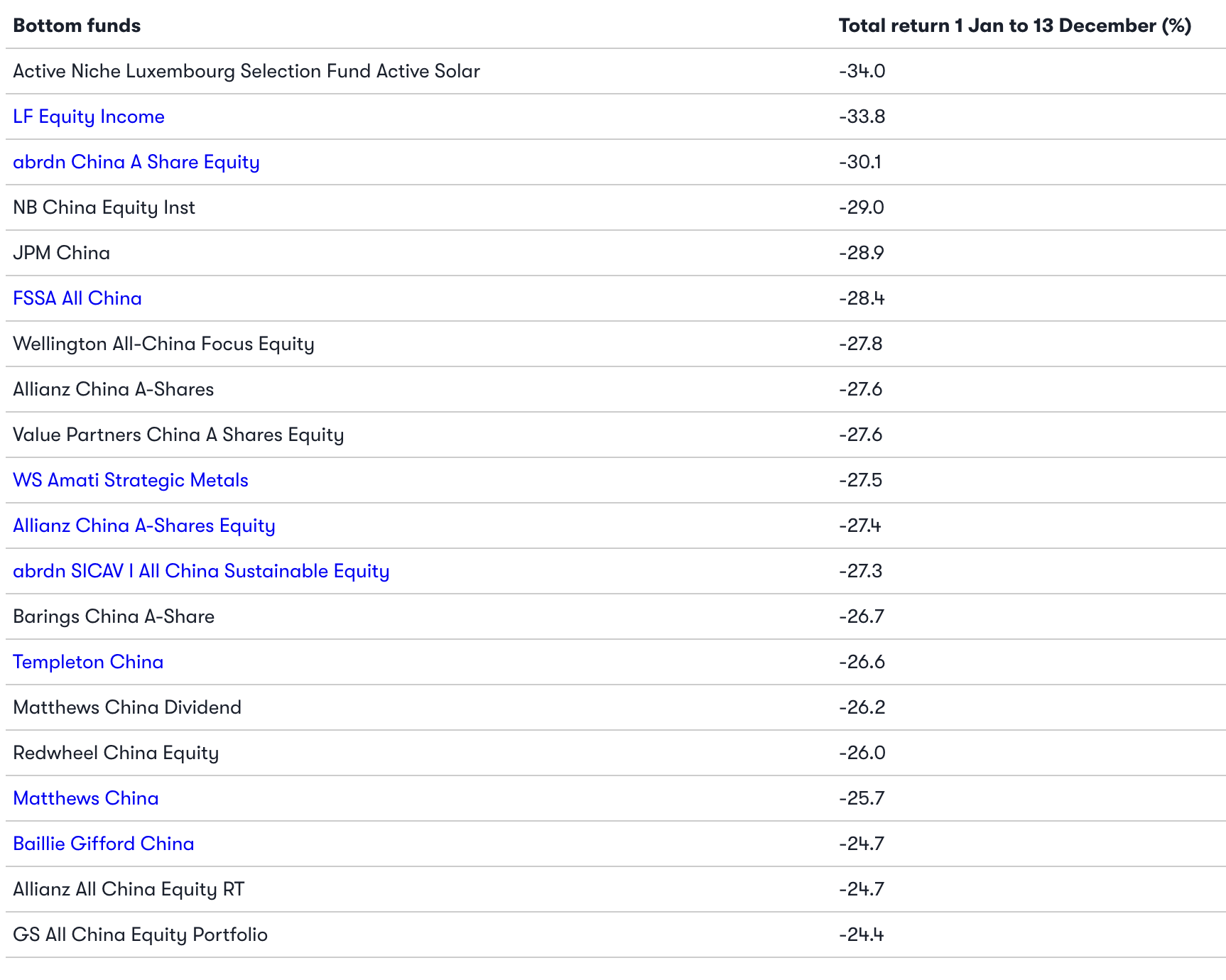
Task: Select the Total return column header
Action: coord(1015,26)
